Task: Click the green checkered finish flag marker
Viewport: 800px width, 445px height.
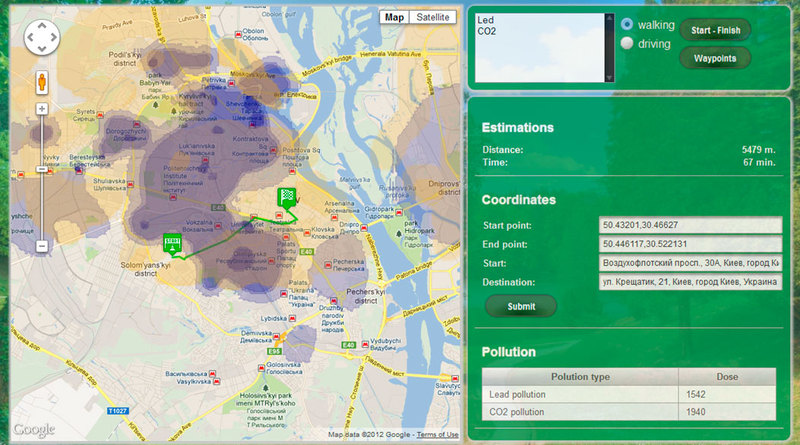Action: 287,198
